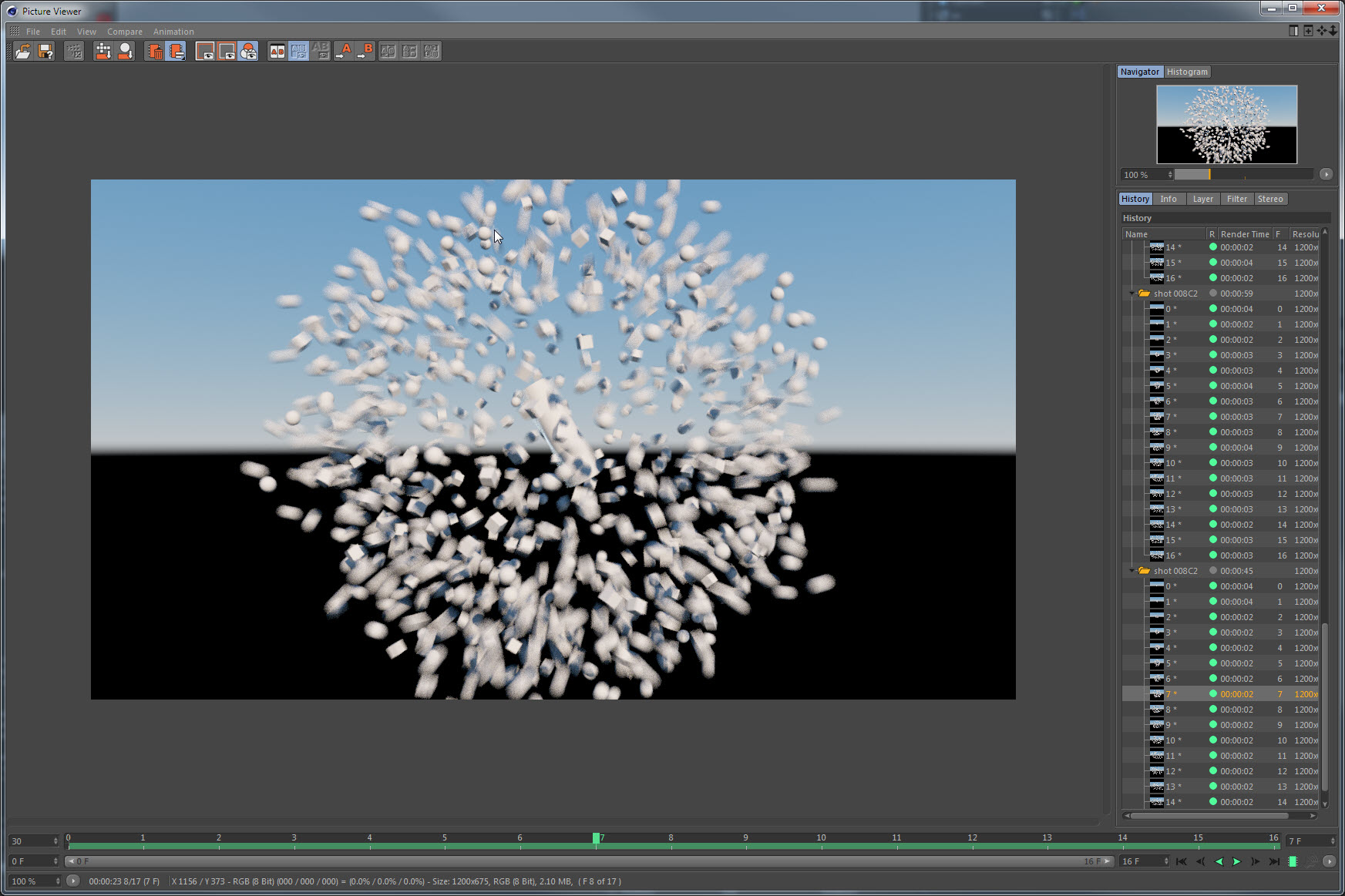The image size is (1345, 896).
Task: Open the Edit menu
Action: click(x=59, y=32)
